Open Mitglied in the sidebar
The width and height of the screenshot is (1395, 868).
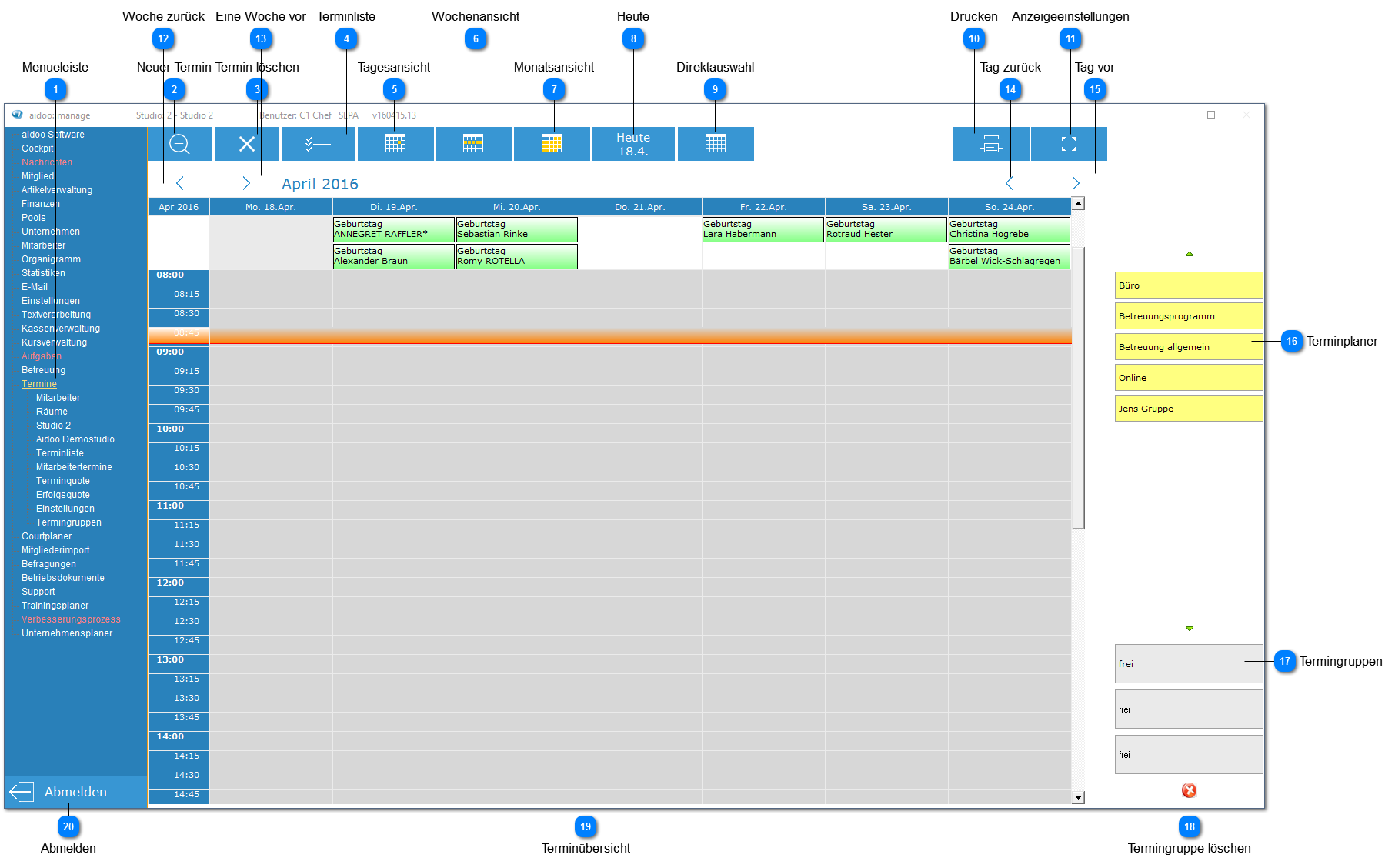pos(38,176)
